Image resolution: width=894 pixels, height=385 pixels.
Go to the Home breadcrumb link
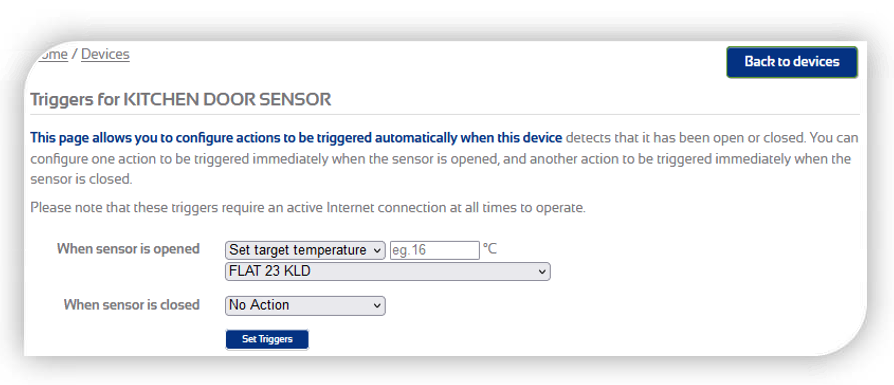pos(49,54)
